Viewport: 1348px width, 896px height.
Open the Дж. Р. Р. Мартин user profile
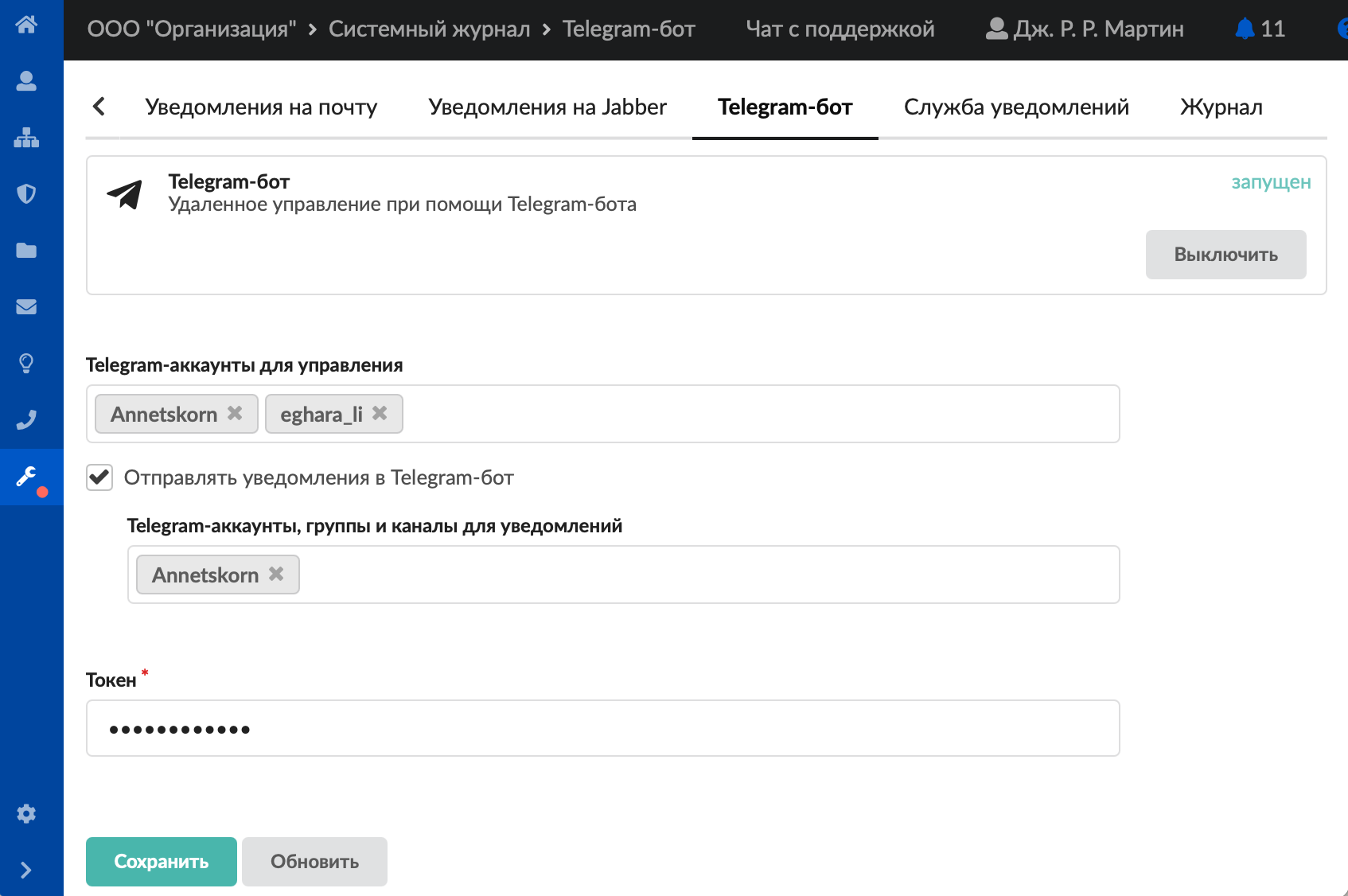[1085, 29]
